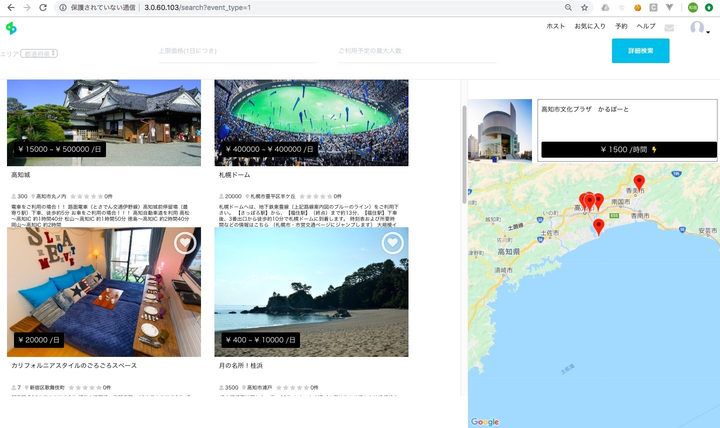Click the browser address bar URL
720x428 pixels.
pyautogui.click(x=197, y=7)
